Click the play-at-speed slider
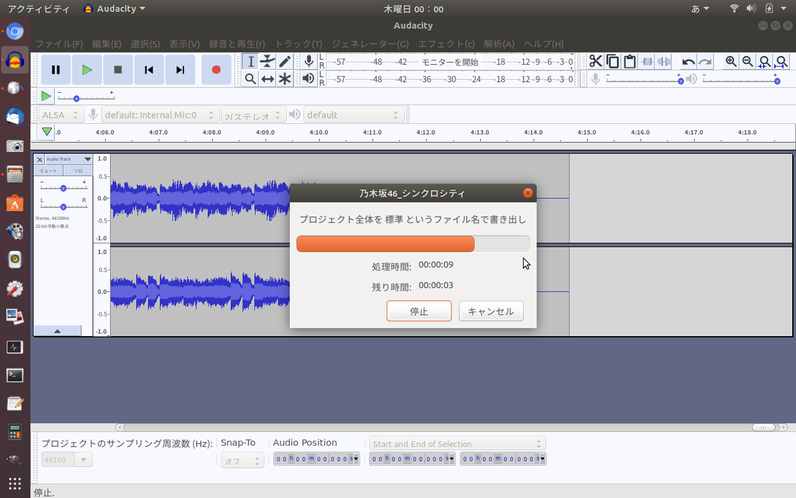This screenshot has width=796, height=498. tap(86, 96)
